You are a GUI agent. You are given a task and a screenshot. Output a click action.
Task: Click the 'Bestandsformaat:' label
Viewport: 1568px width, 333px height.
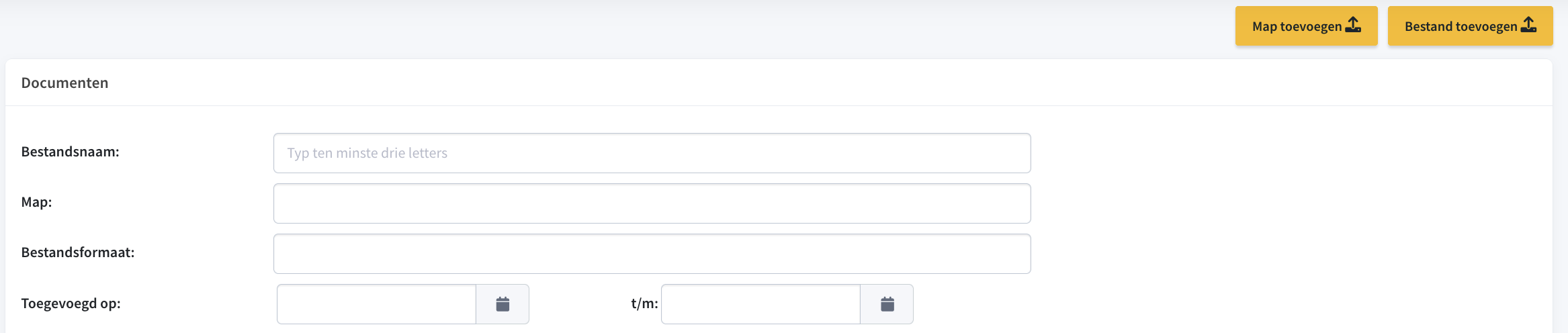[78, 252]
